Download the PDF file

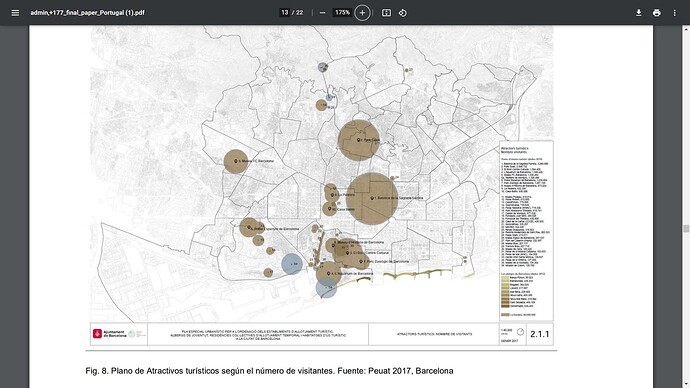pyautogui.click(x=639, y=13)
